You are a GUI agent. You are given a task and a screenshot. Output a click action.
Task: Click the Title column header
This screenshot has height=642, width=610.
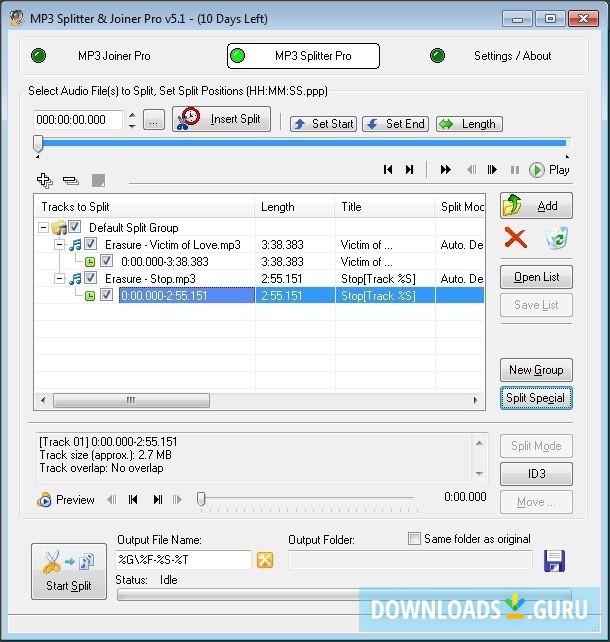(385, 207)
